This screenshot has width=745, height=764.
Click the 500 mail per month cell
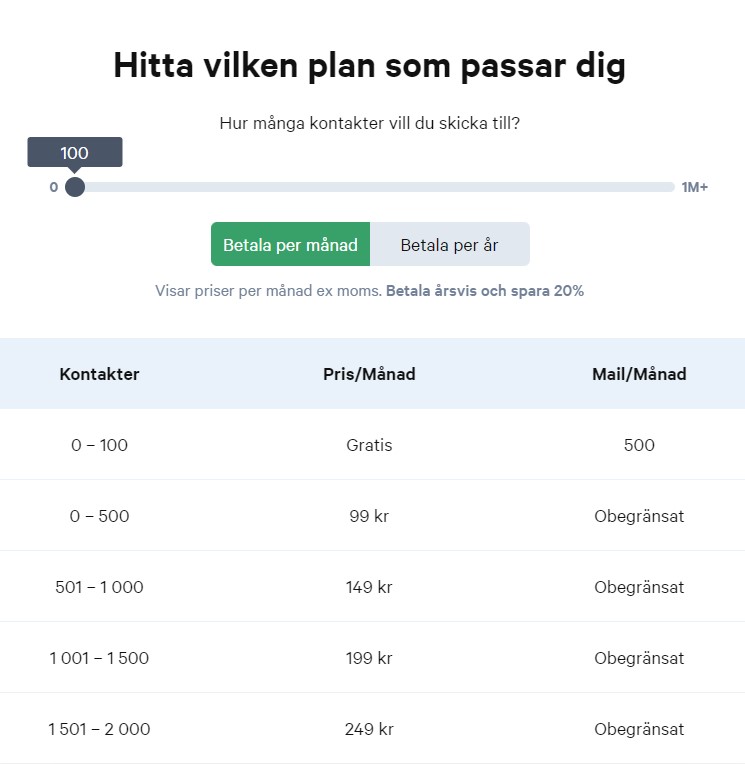click(x=639, y=445)
